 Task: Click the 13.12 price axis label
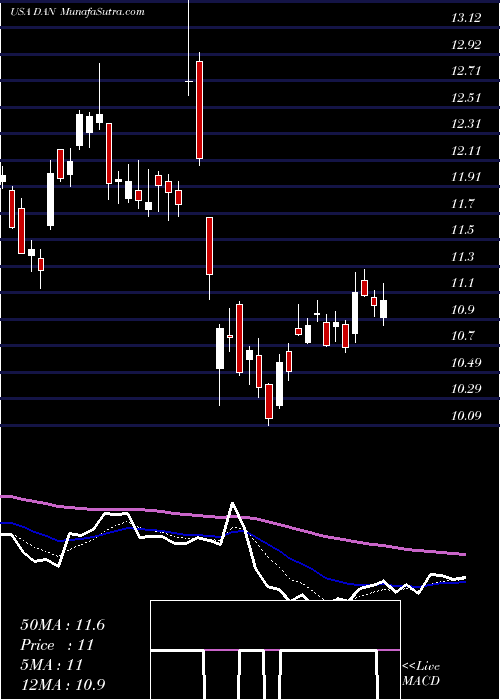click(466, 18)
